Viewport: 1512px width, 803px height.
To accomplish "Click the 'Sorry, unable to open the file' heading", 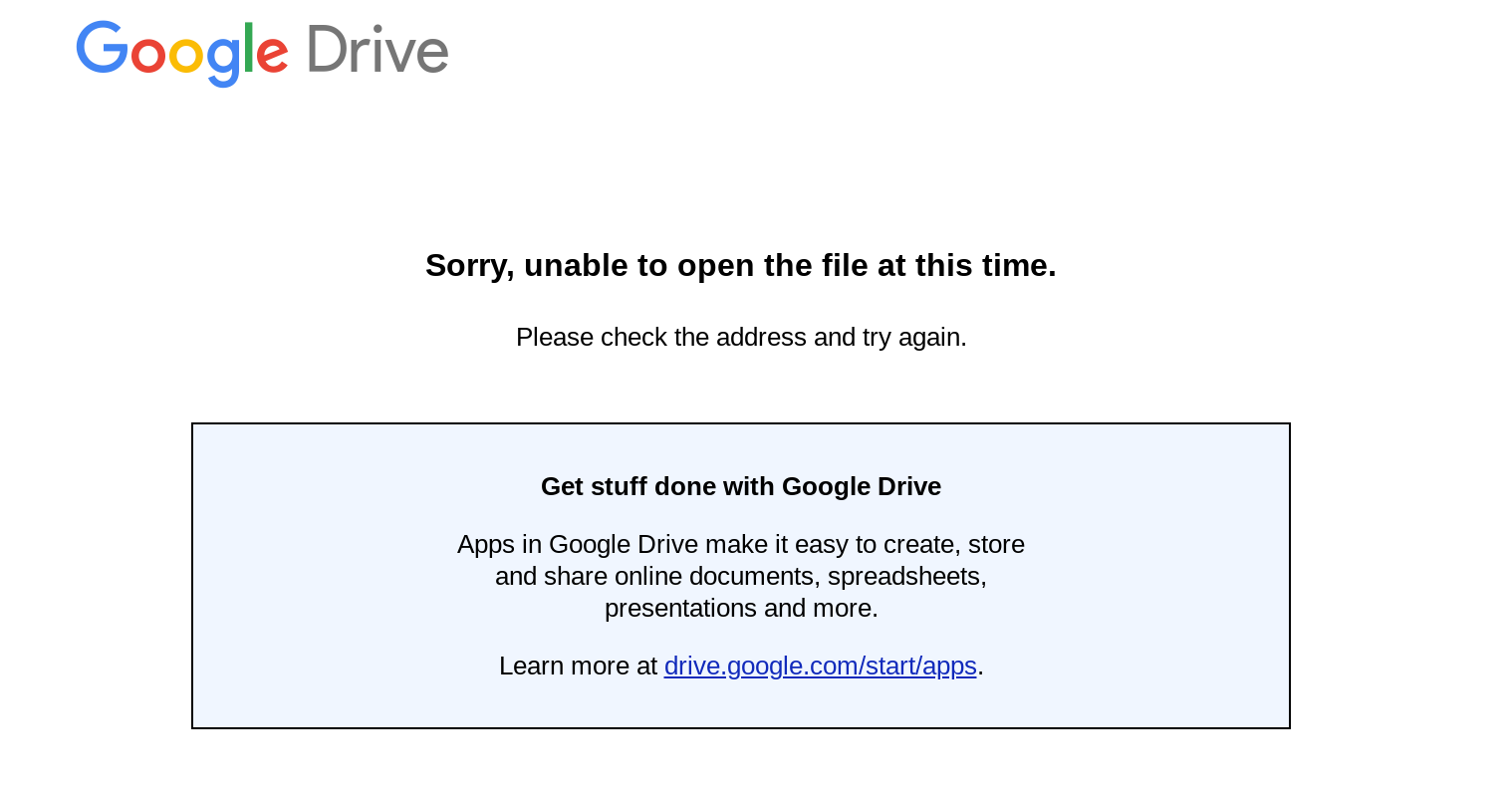I will tap(740, 265).
